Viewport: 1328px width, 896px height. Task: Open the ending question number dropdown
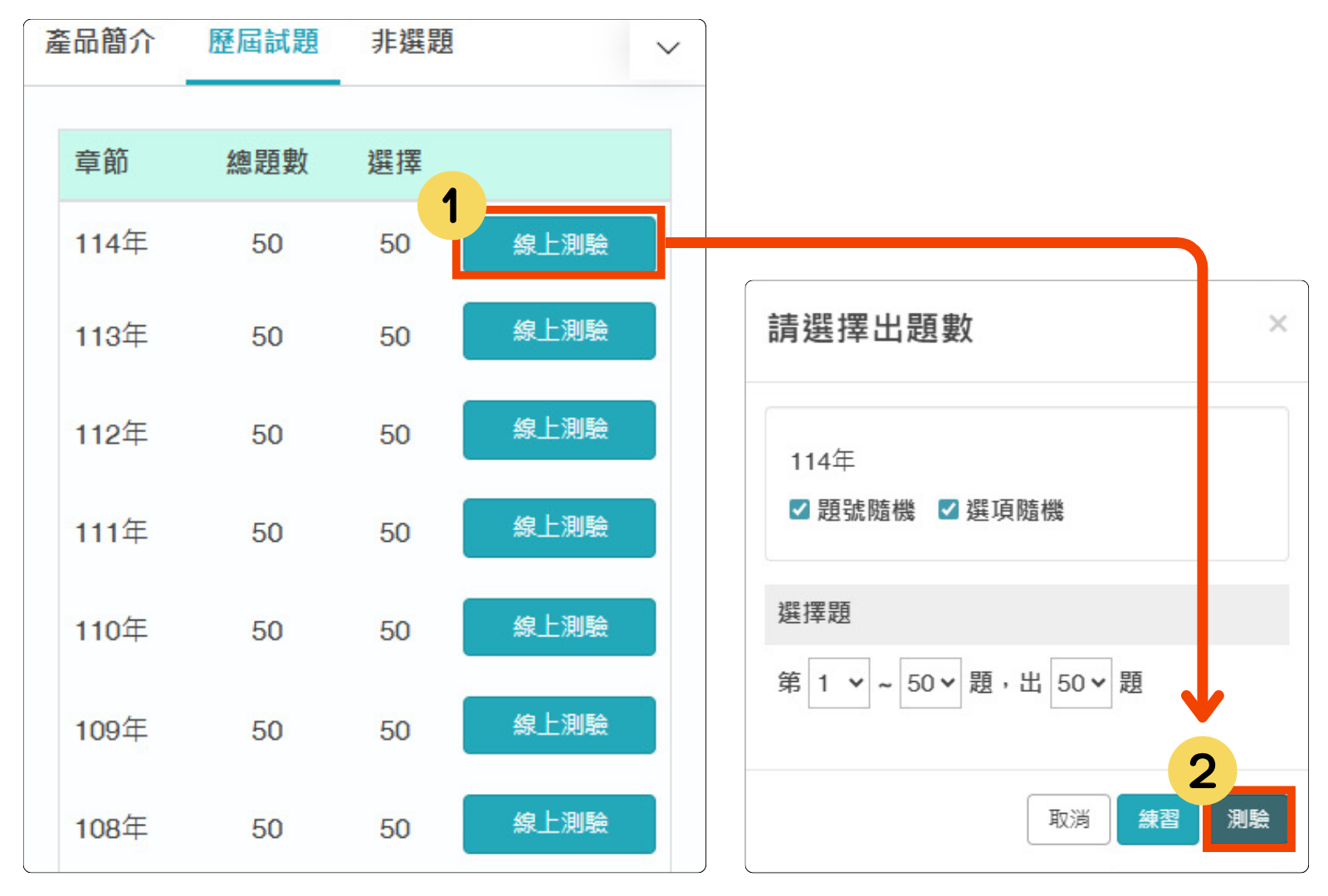pos(930,684)
